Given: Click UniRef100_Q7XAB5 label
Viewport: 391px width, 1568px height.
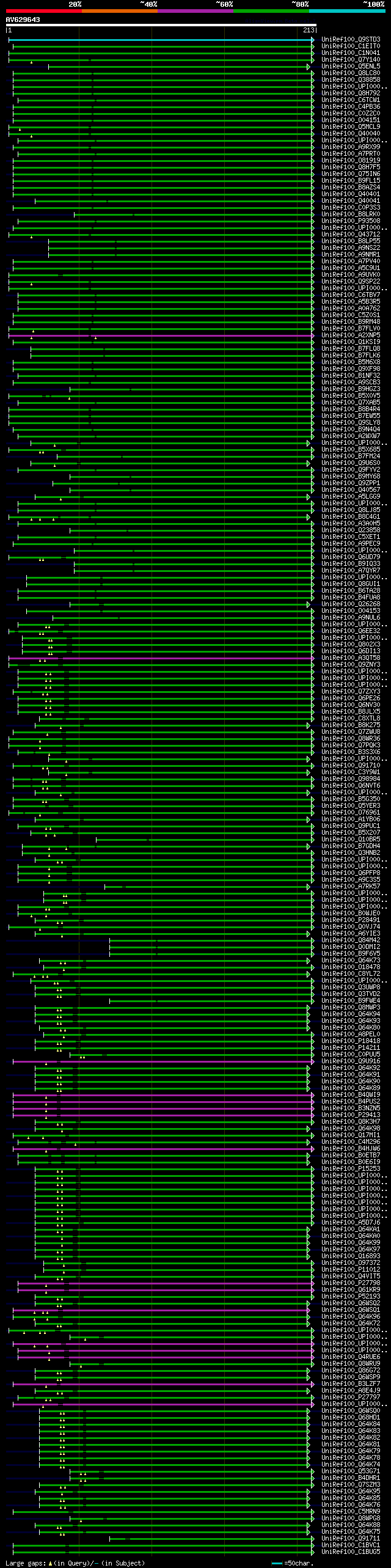Looking at the screenshot, I should click(x=351, y=403).
